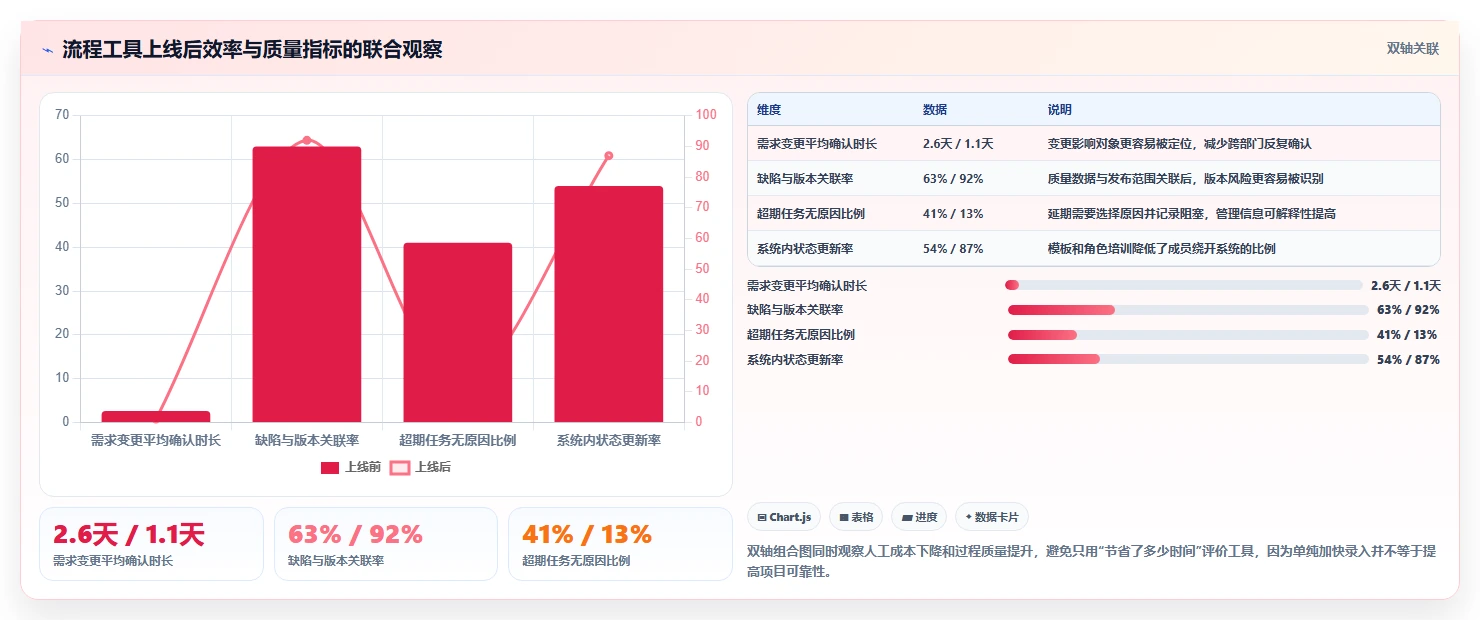Viewport: 1480px width, 620px height.
Task: Click the 维度 column header
Action: click(x=769, y=109)
